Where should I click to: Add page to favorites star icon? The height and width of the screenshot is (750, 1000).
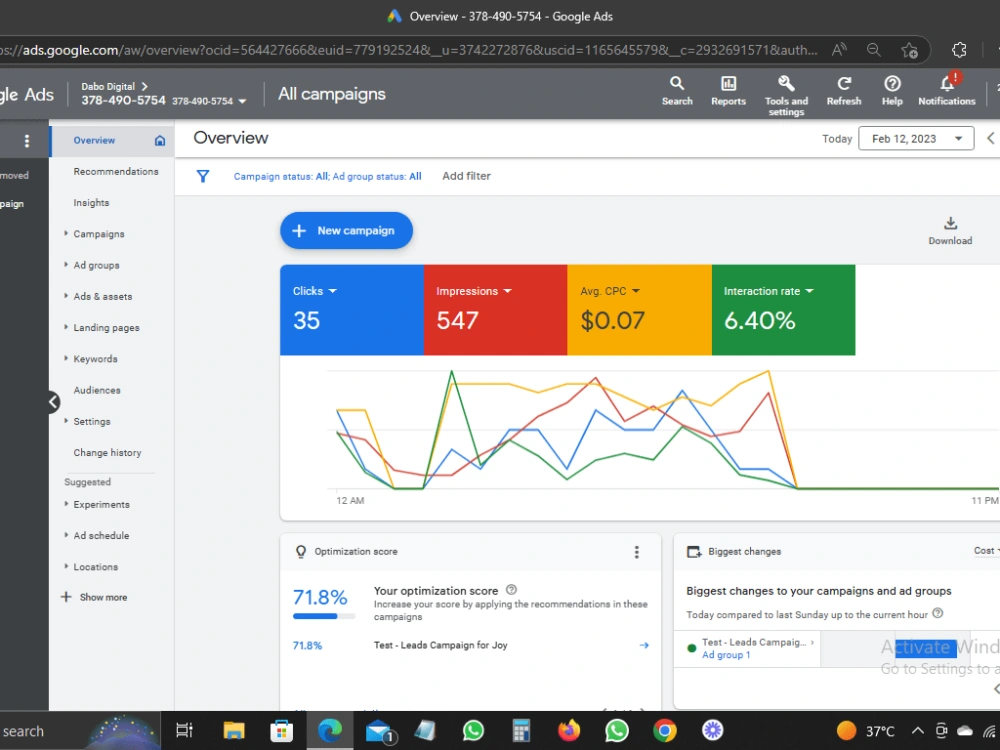tap(909, 50)
